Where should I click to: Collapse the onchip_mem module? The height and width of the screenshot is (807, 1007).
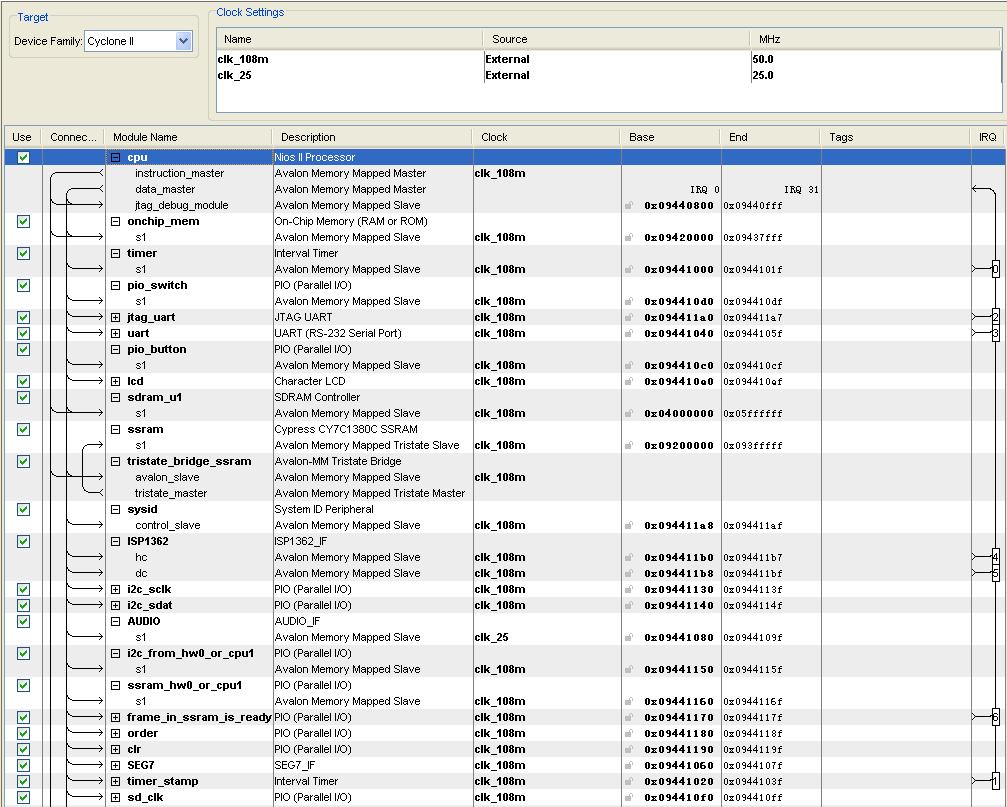pyautogui.click(x=116, y=221)
